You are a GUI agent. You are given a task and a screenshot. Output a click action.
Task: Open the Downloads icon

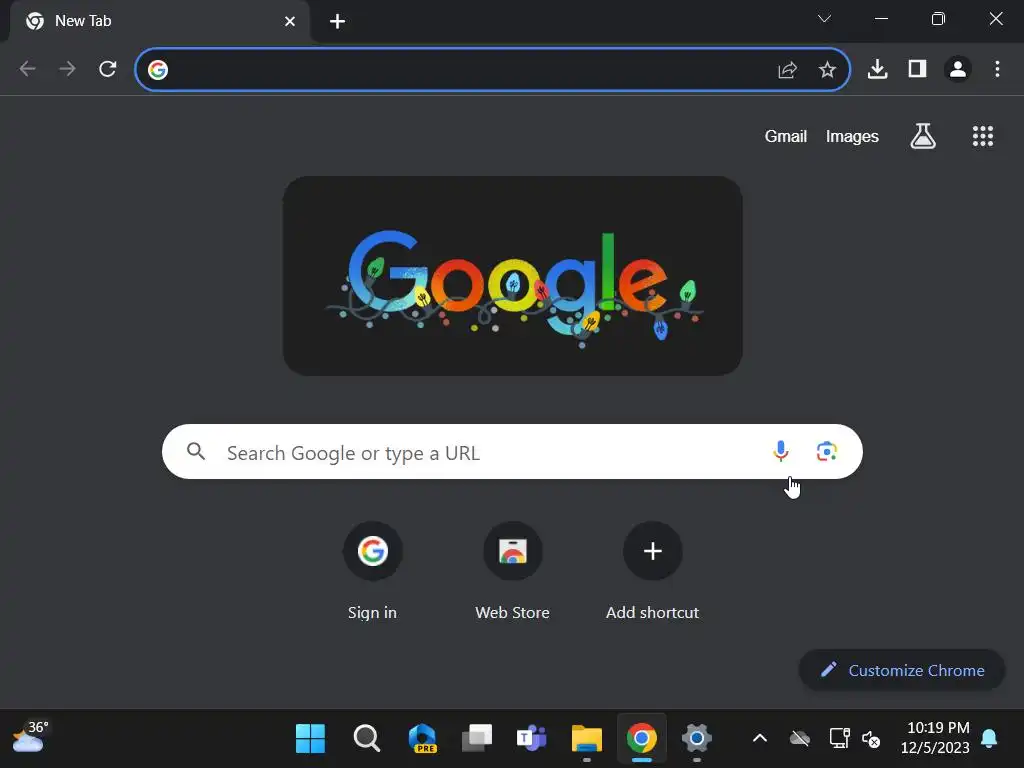tap(877, 69)
